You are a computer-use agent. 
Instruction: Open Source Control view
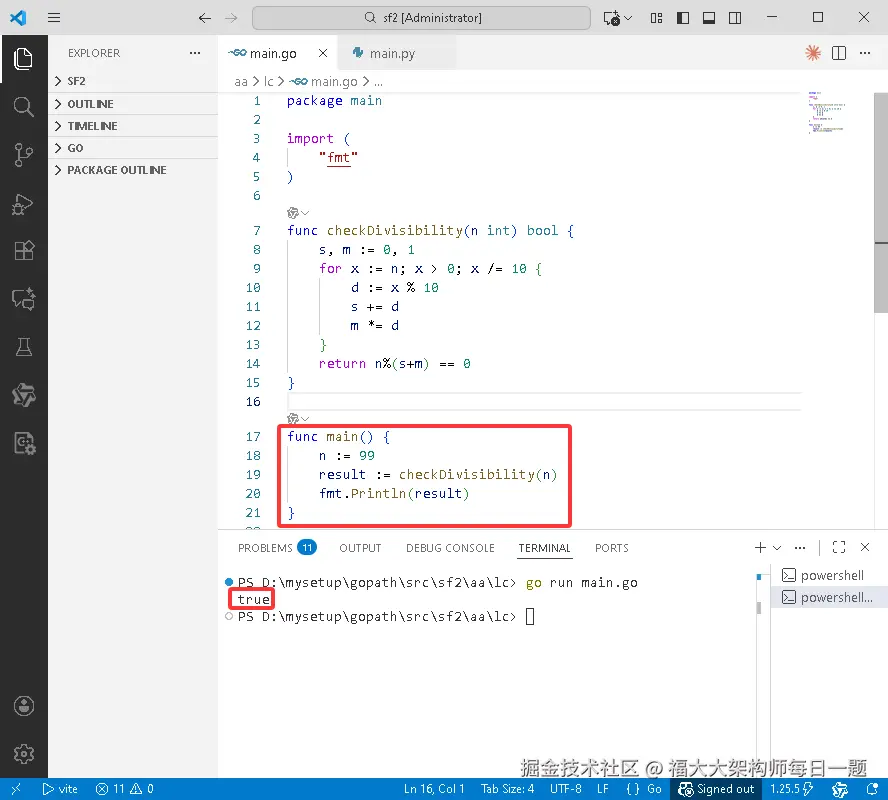[23, 155]
